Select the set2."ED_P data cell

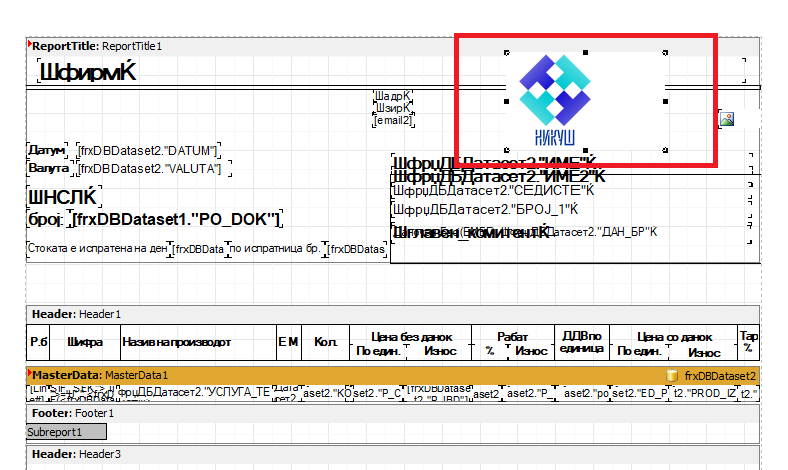coord(640,393)
